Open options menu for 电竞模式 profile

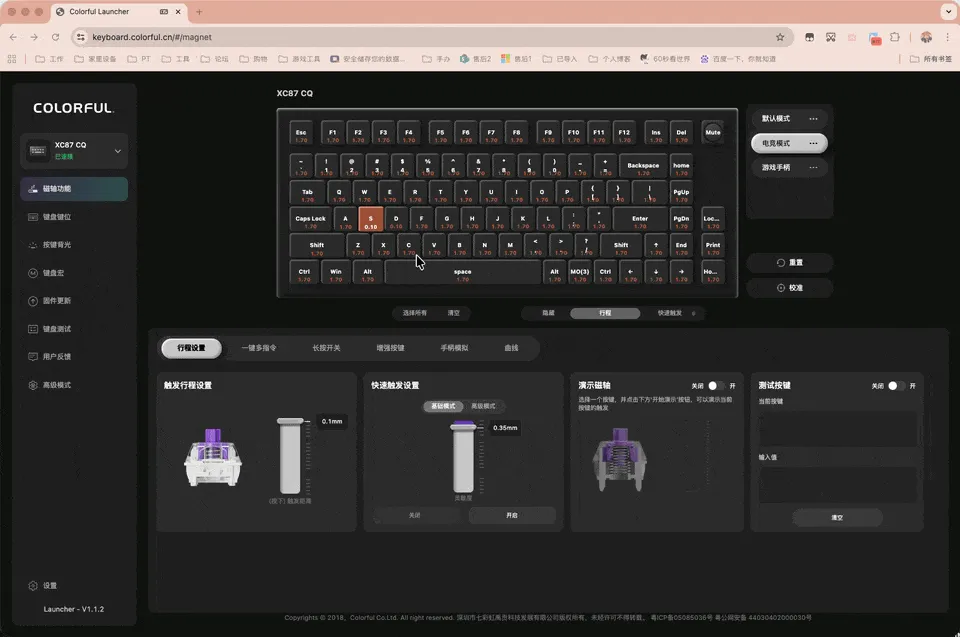[813, 143]
